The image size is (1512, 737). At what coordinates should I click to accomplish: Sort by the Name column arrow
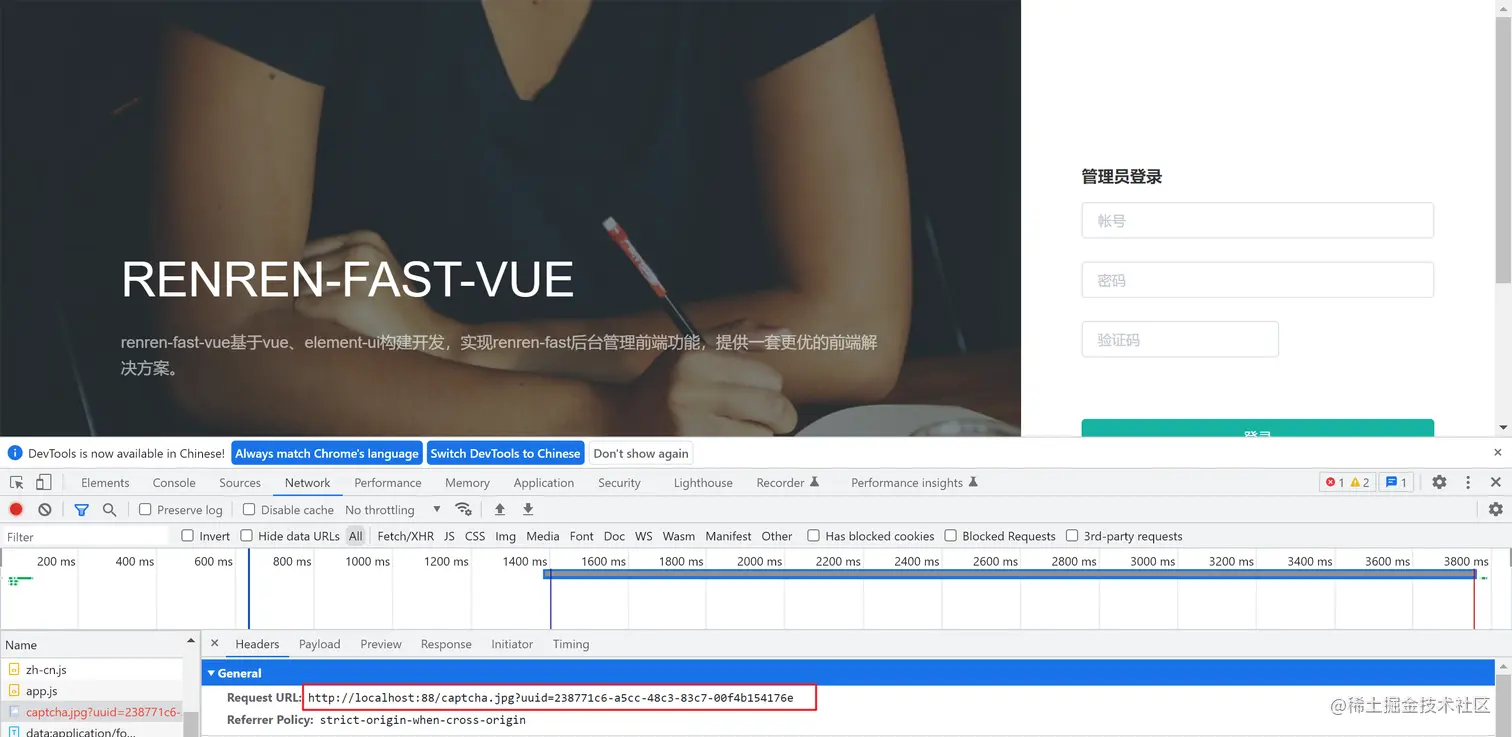(x=190, y=641)
